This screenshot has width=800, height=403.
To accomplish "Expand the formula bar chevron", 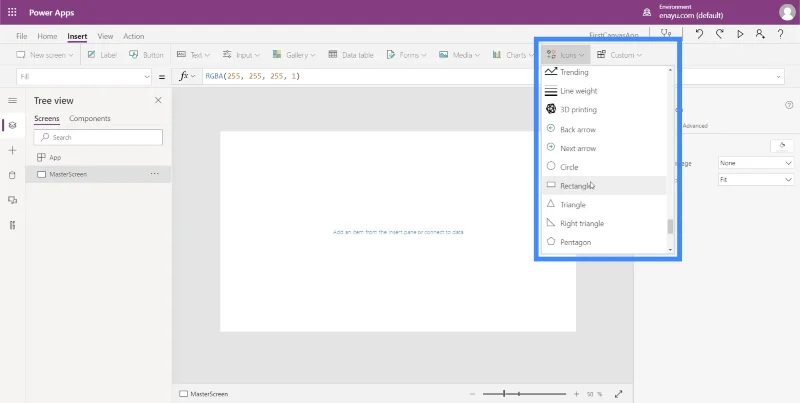I will click(779, 77).
